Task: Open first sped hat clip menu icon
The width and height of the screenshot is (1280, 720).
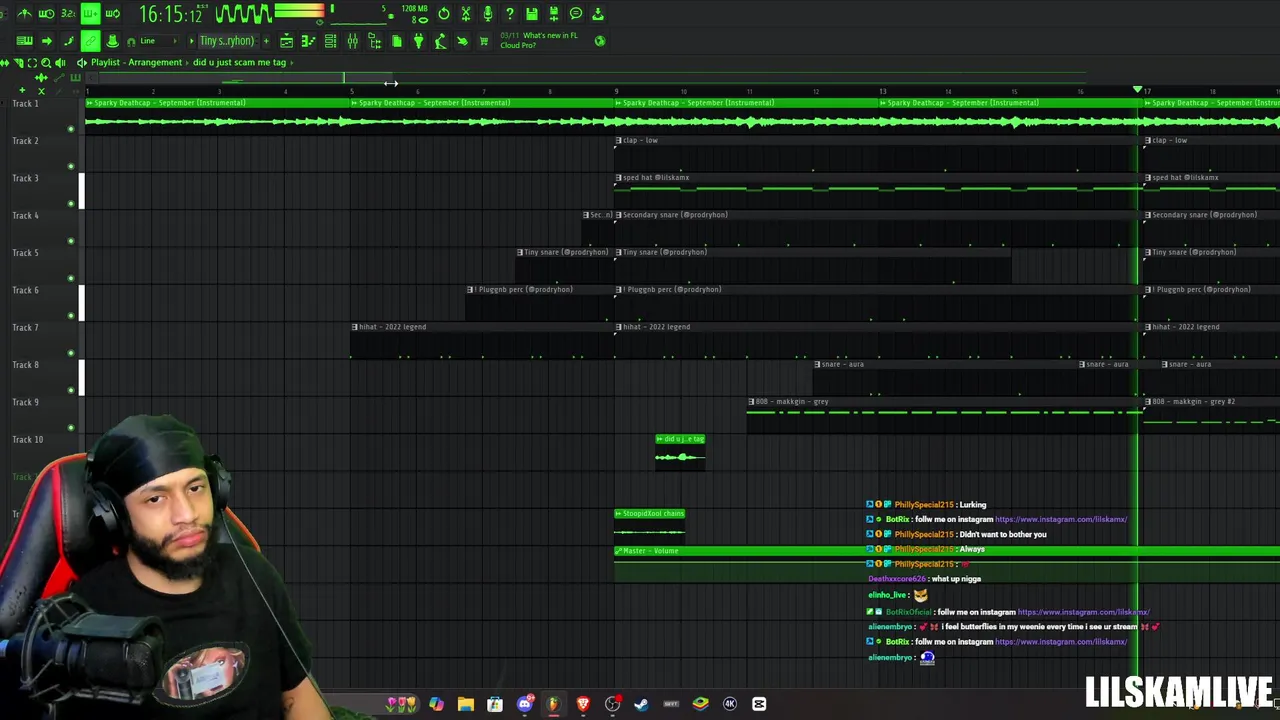Action: coord(619,178)
